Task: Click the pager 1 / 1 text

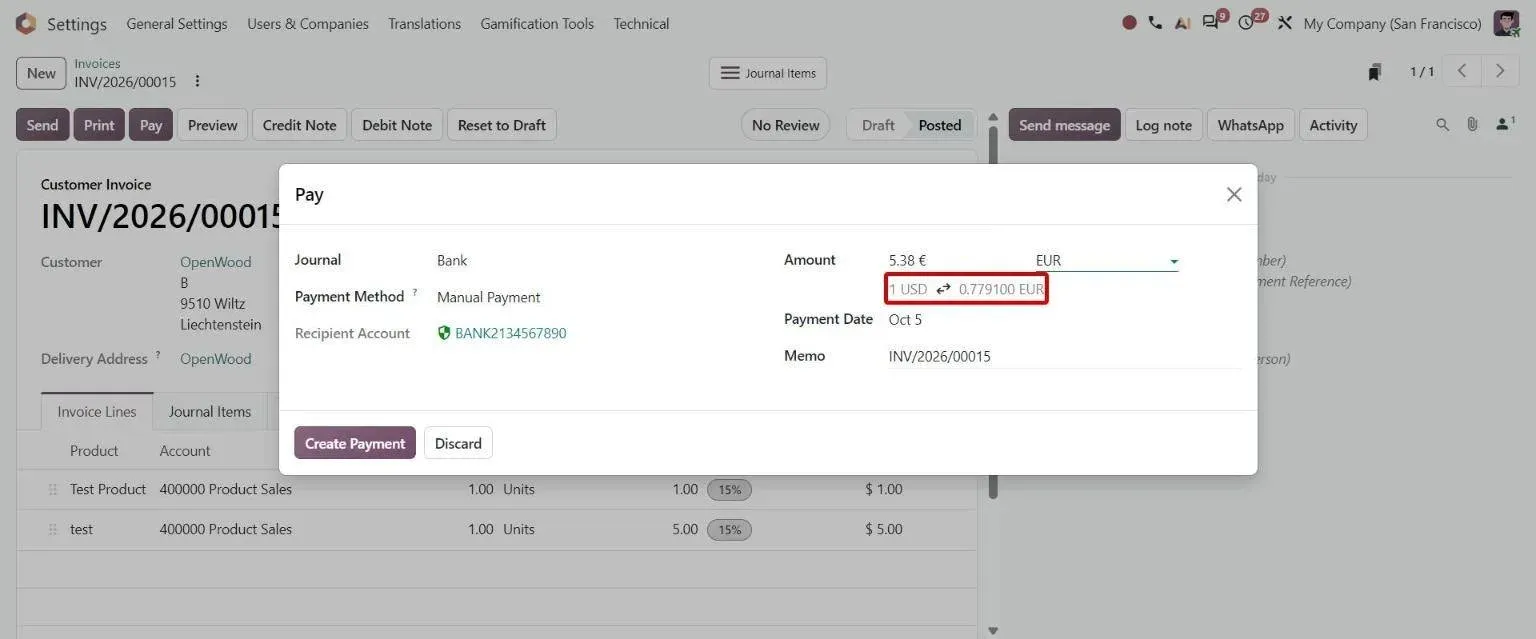Action: click(x=1422, y=72)
